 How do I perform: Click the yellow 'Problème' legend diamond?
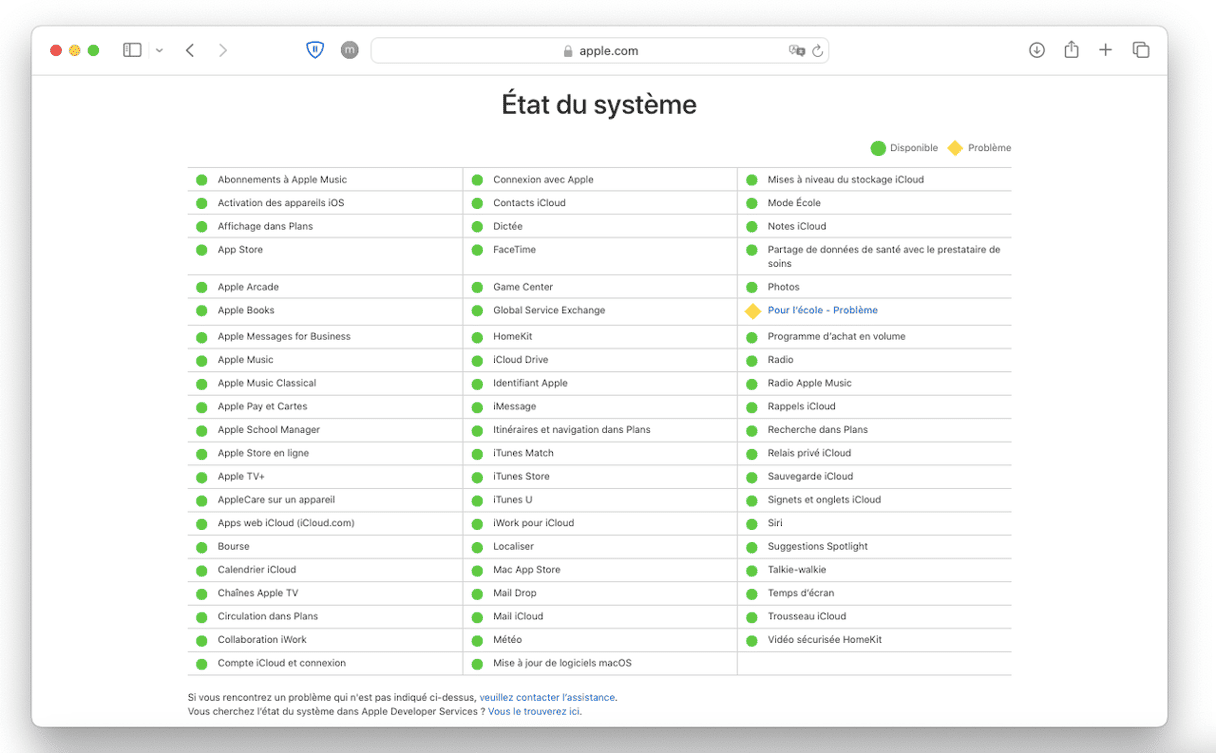[x=955, y=148]
